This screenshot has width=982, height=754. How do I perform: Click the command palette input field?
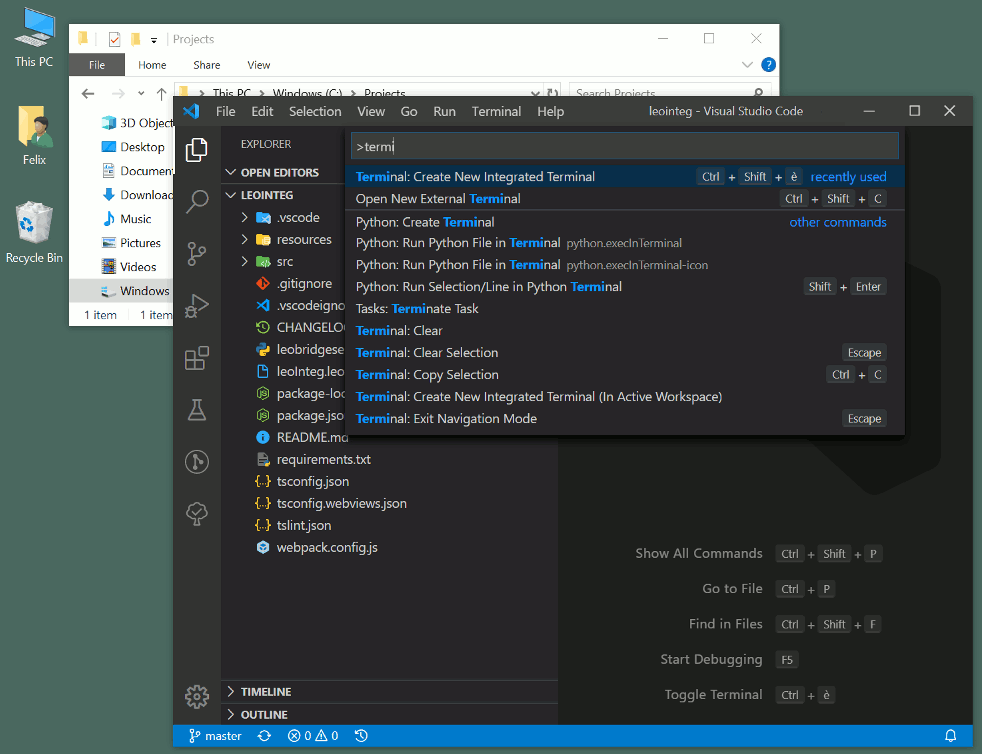[624, 146]
